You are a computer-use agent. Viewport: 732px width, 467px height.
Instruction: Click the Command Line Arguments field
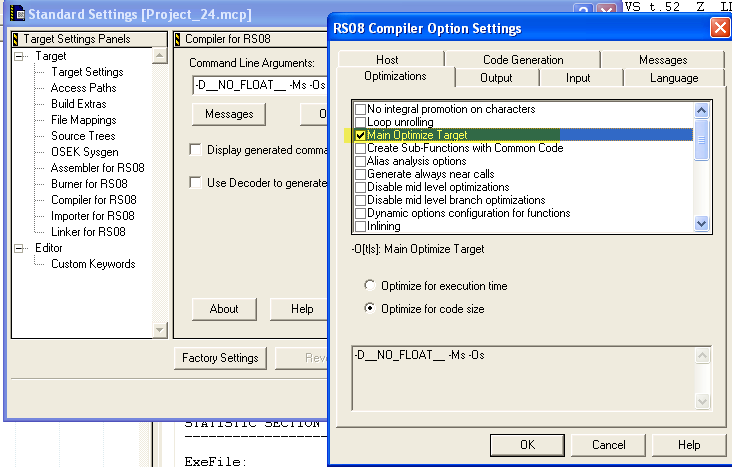point(260,85)
